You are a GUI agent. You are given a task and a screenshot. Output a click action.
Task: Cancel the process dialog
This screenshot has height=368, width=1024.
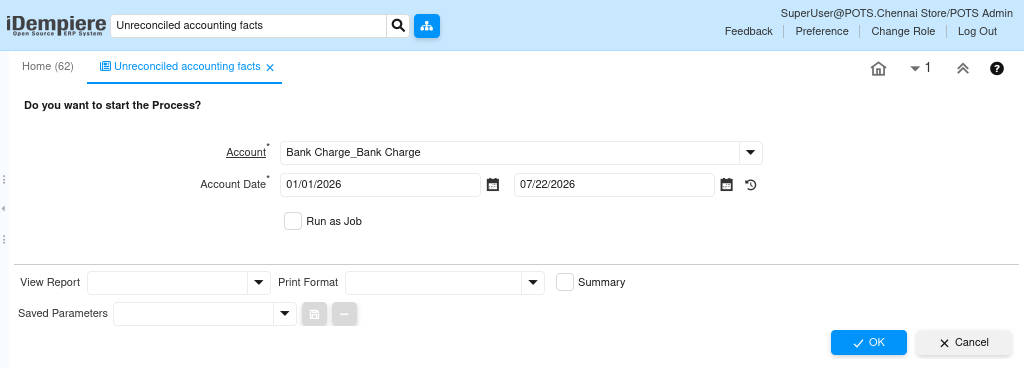(964, 343)
